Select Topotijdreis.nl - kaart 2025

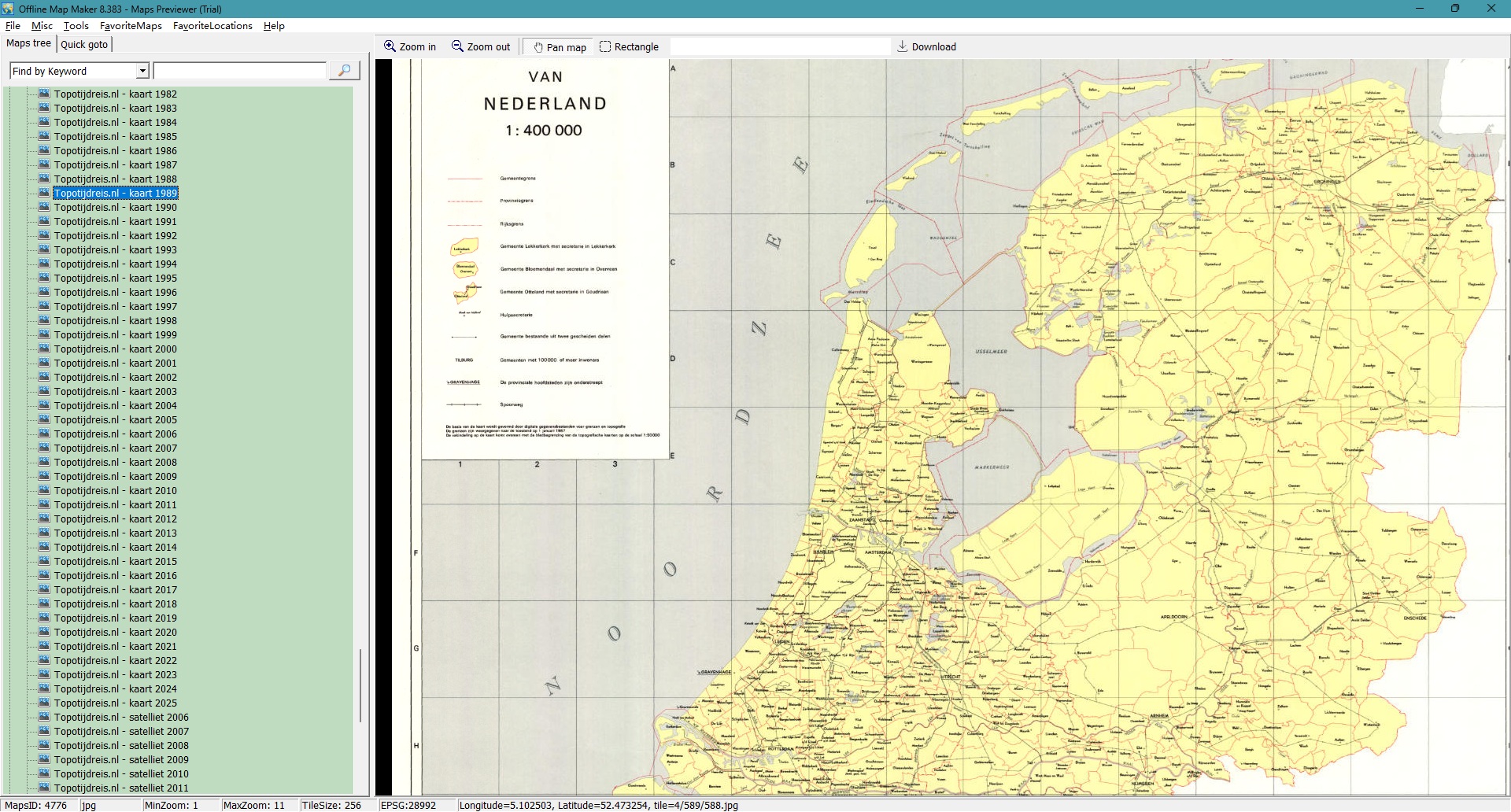115,703
